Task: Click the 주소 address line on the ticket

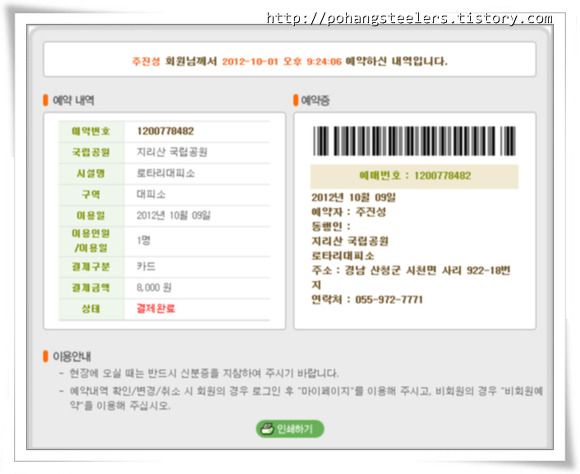Action: 411,278
